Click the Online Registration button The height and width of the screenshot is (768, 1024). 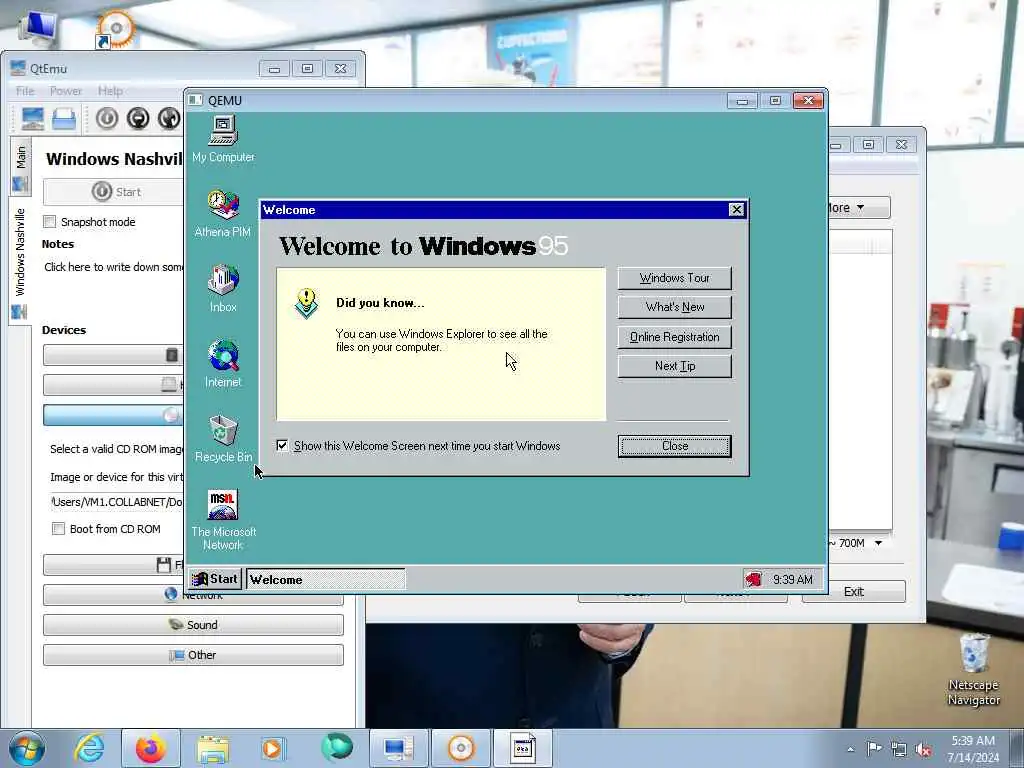click(x=675, y=337)
